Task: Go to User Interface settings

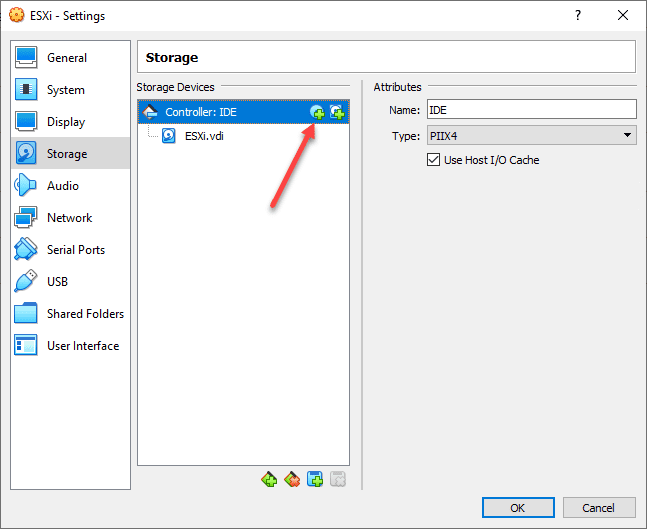Action: (x=71, y=345)
